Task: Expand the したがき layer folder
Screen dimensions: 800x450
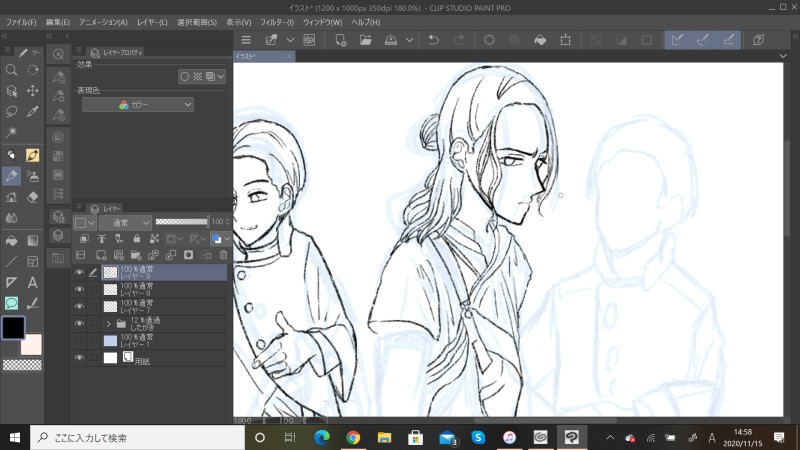Action: [108, 323]
